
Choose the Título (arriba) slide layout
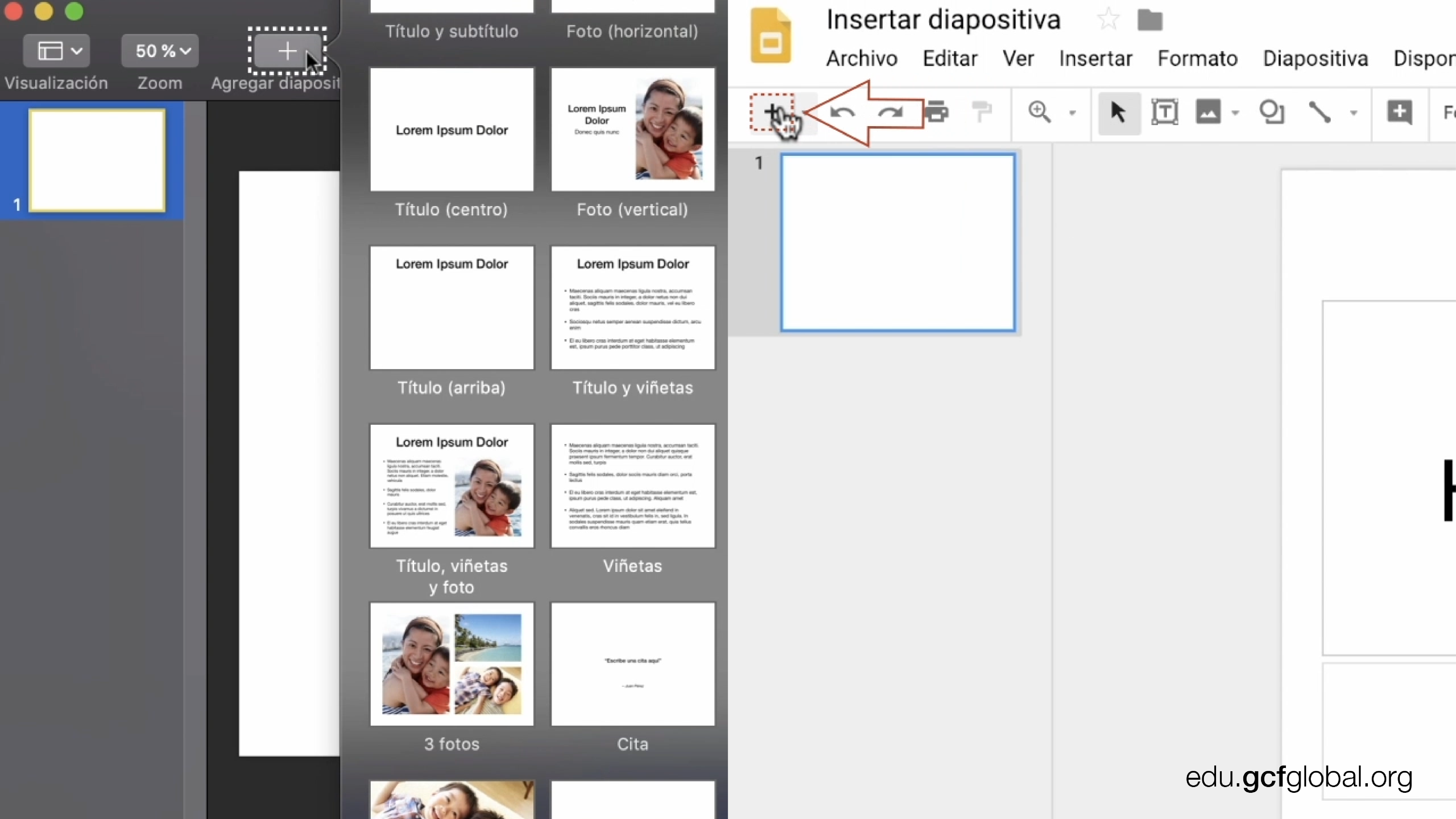tap(451, 307)
